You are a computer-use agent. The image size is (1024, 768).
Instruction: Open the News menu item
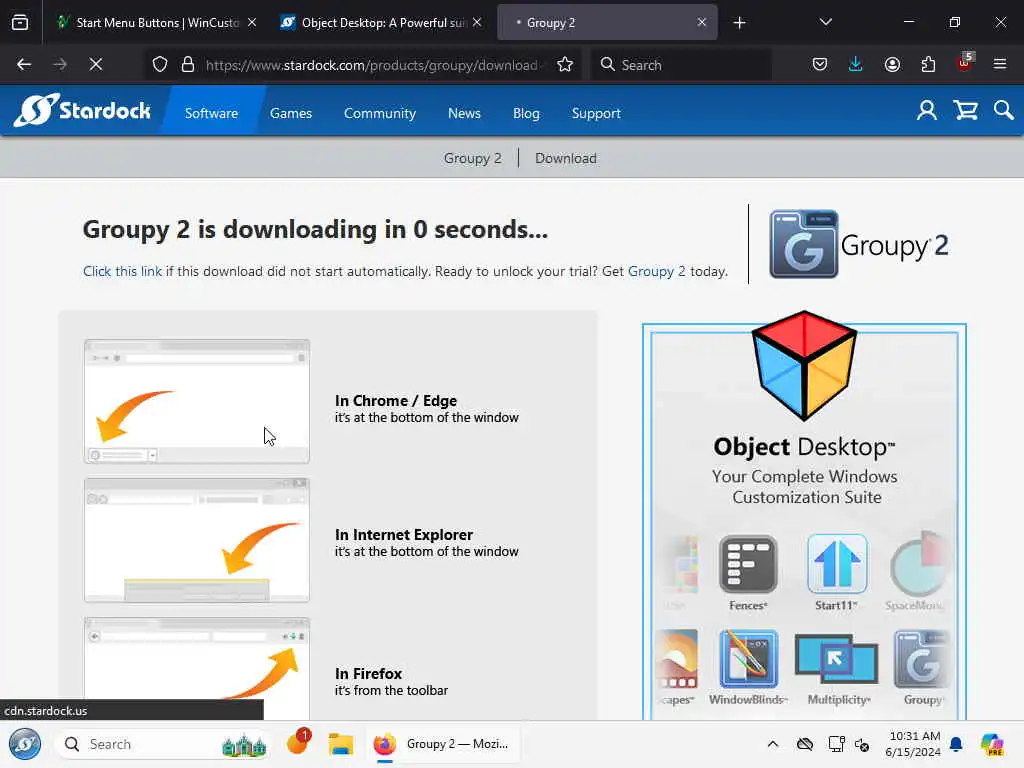click(x=464, y=113)
